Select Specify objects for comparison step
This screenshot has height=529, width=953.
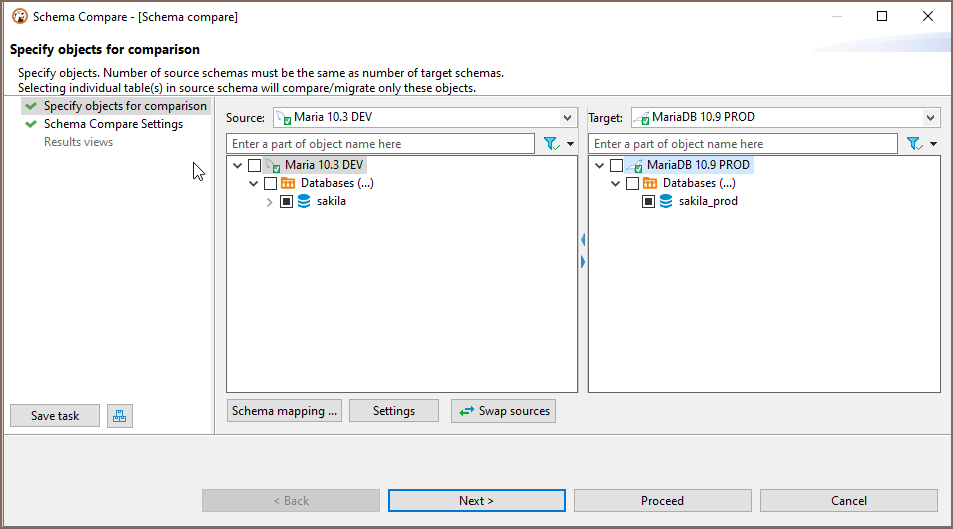125,106
